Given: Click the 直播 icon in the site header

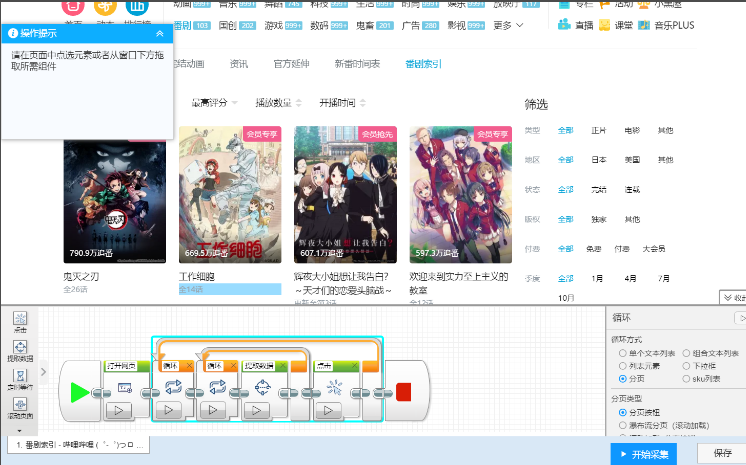Looking at the screenshot, I should [564, 24].
